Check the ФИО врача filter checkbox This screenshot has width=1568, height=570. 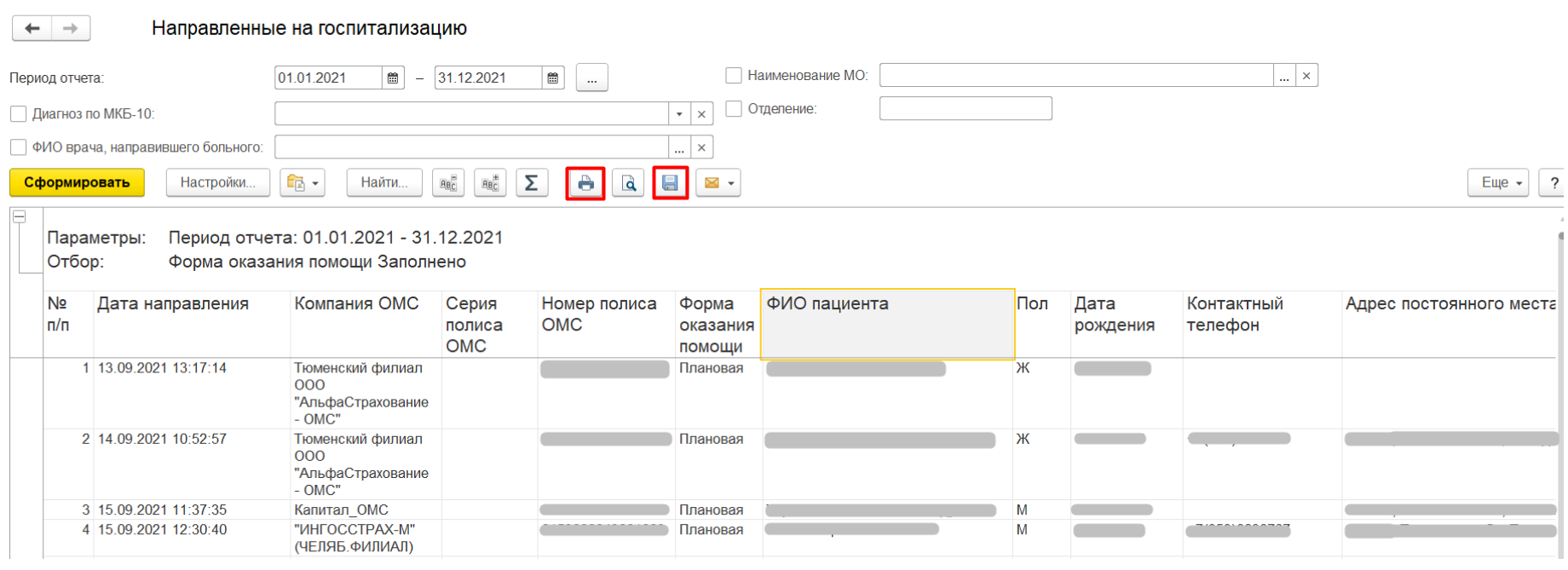click(x=18, y=147)
